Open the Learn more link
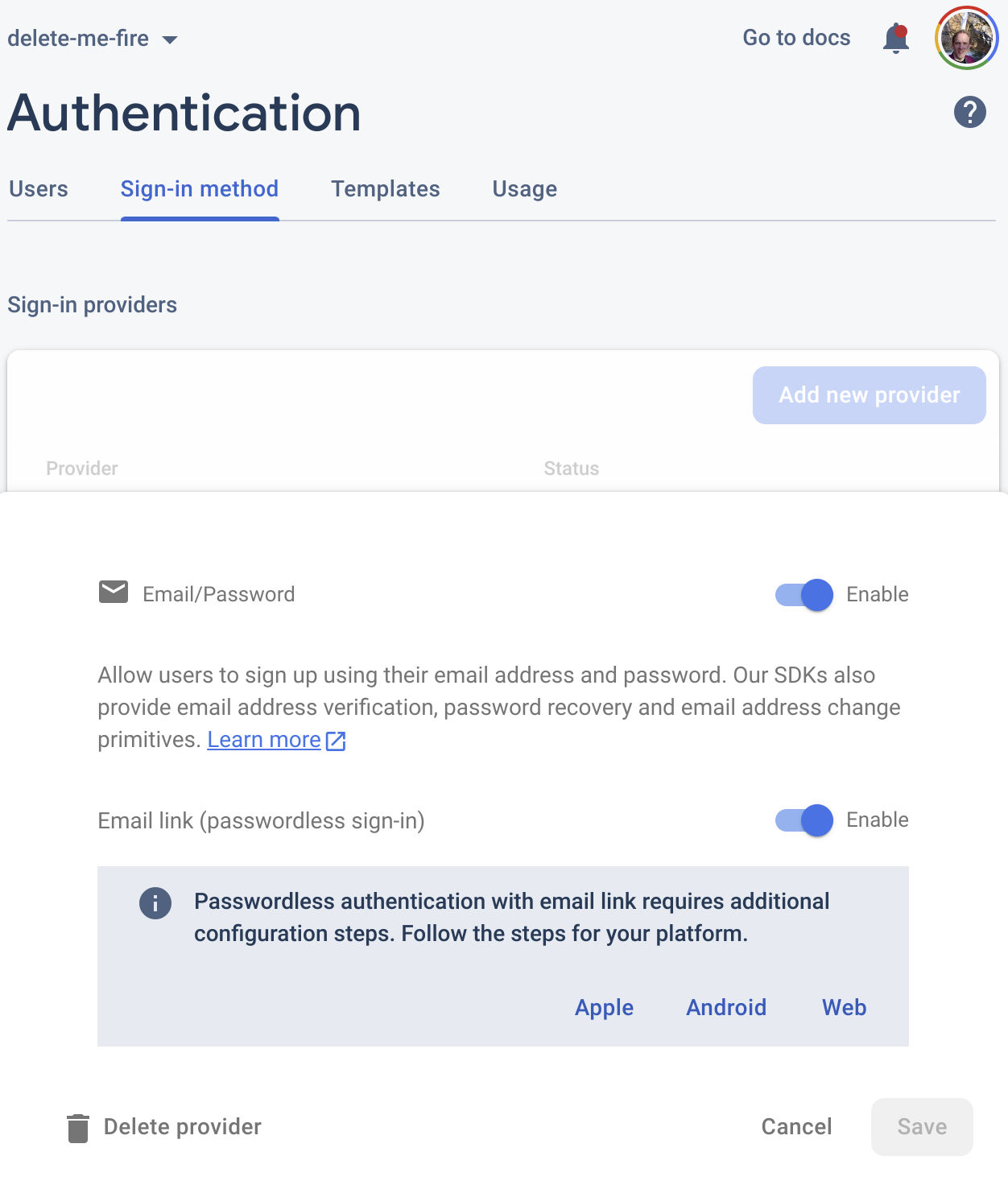 tap(263, 739)
